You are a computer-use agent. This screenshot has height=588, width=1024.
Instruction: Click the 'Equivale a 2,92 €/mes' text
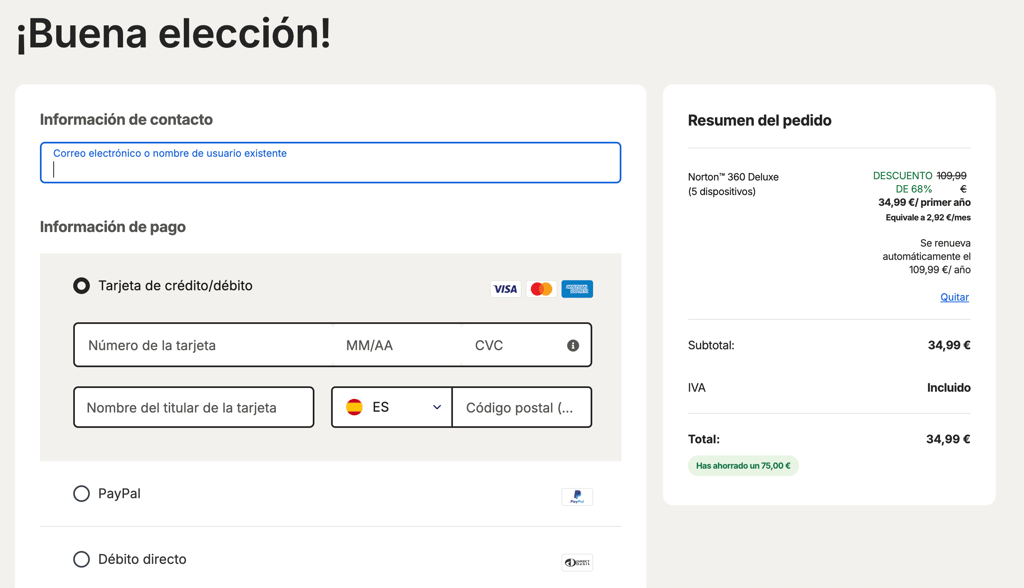(928, 218)
